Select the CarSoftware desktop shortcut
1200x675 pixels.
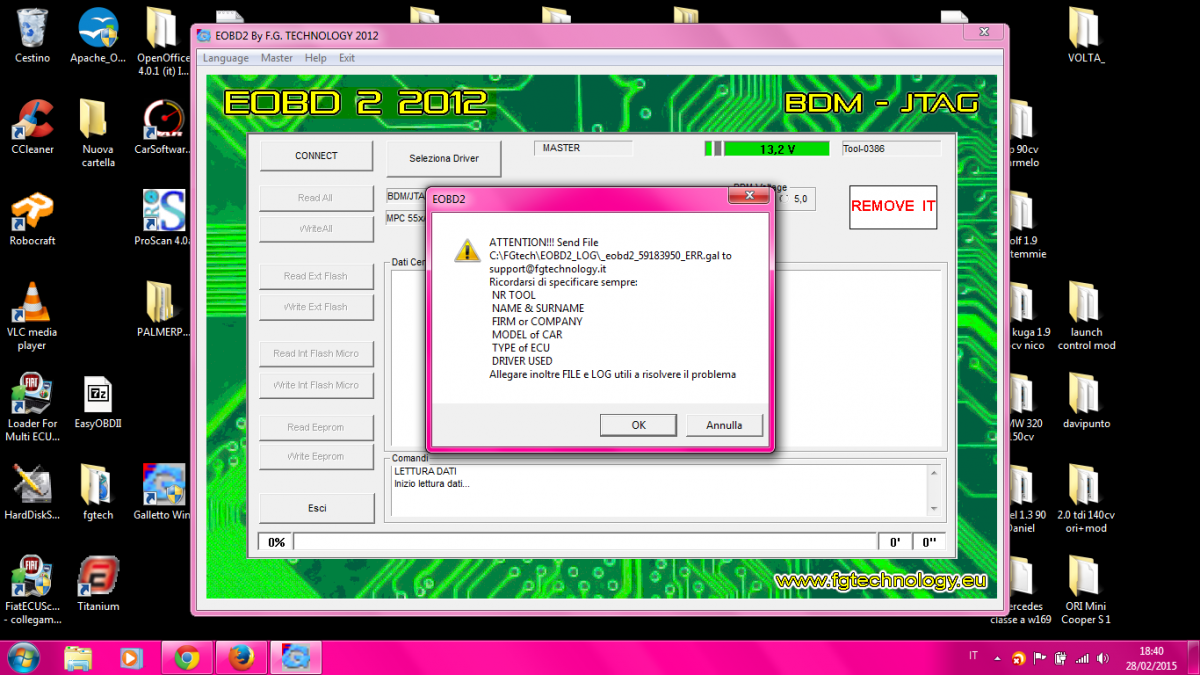tap(163, 126)
